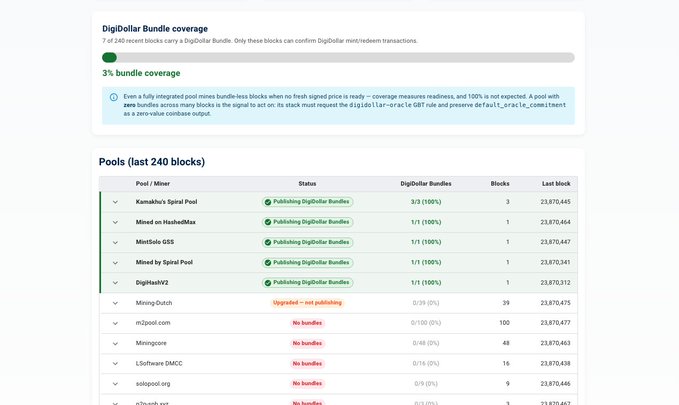This screenshot has width=679, height=405.
Task: Click the No bundles badge for Miningcore
Action: (307, 343)
